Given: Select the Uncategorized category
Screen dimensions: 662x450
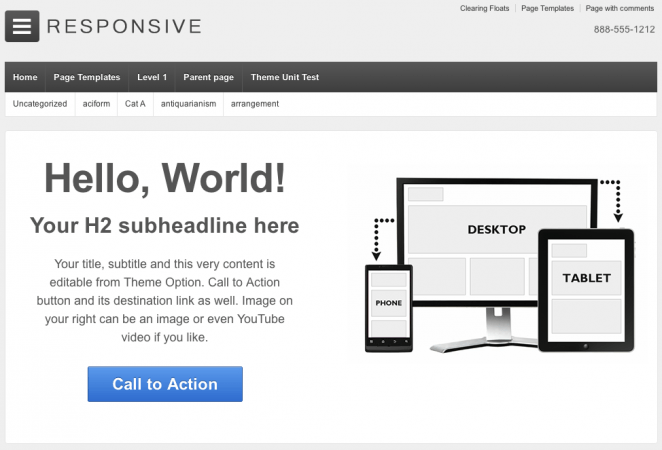Looking at the screenshot, I should [x=40, y=104].
